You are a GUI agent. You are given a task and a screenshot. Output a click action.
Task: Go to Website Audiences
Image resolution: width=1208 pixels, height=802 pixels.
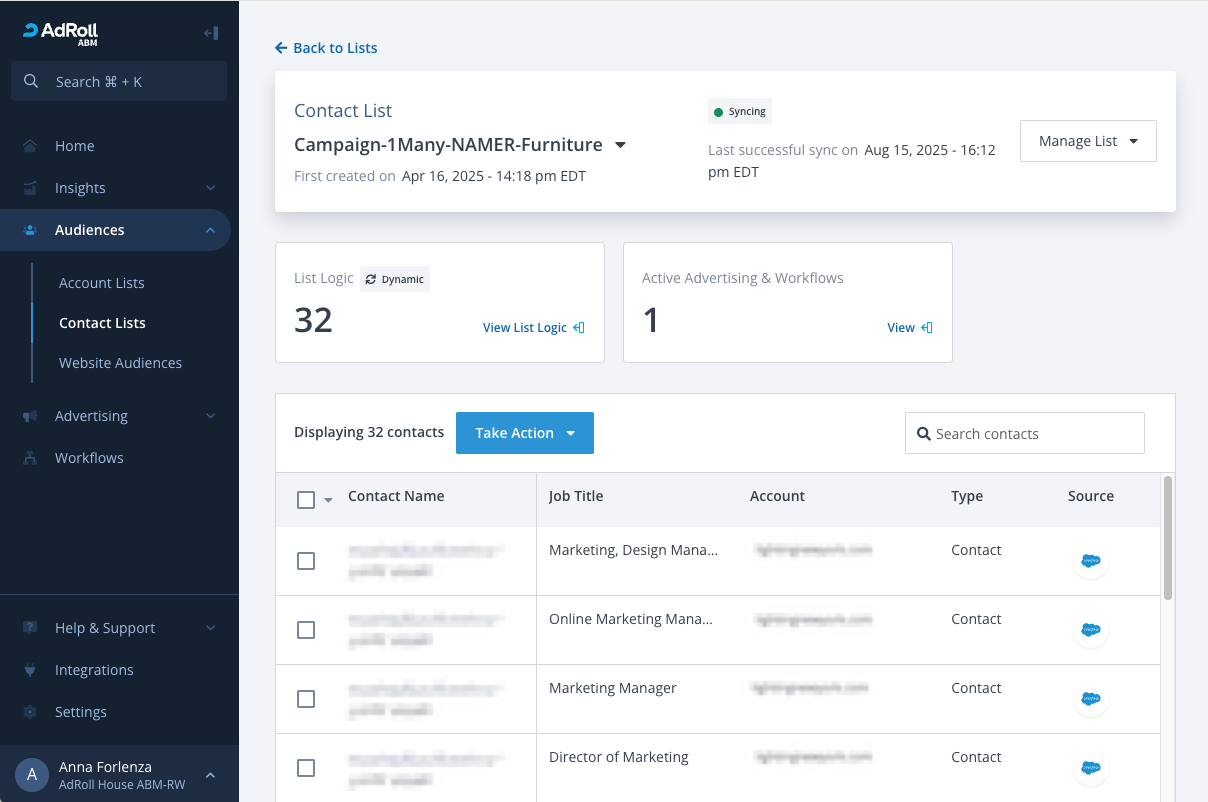pos(120,363)
